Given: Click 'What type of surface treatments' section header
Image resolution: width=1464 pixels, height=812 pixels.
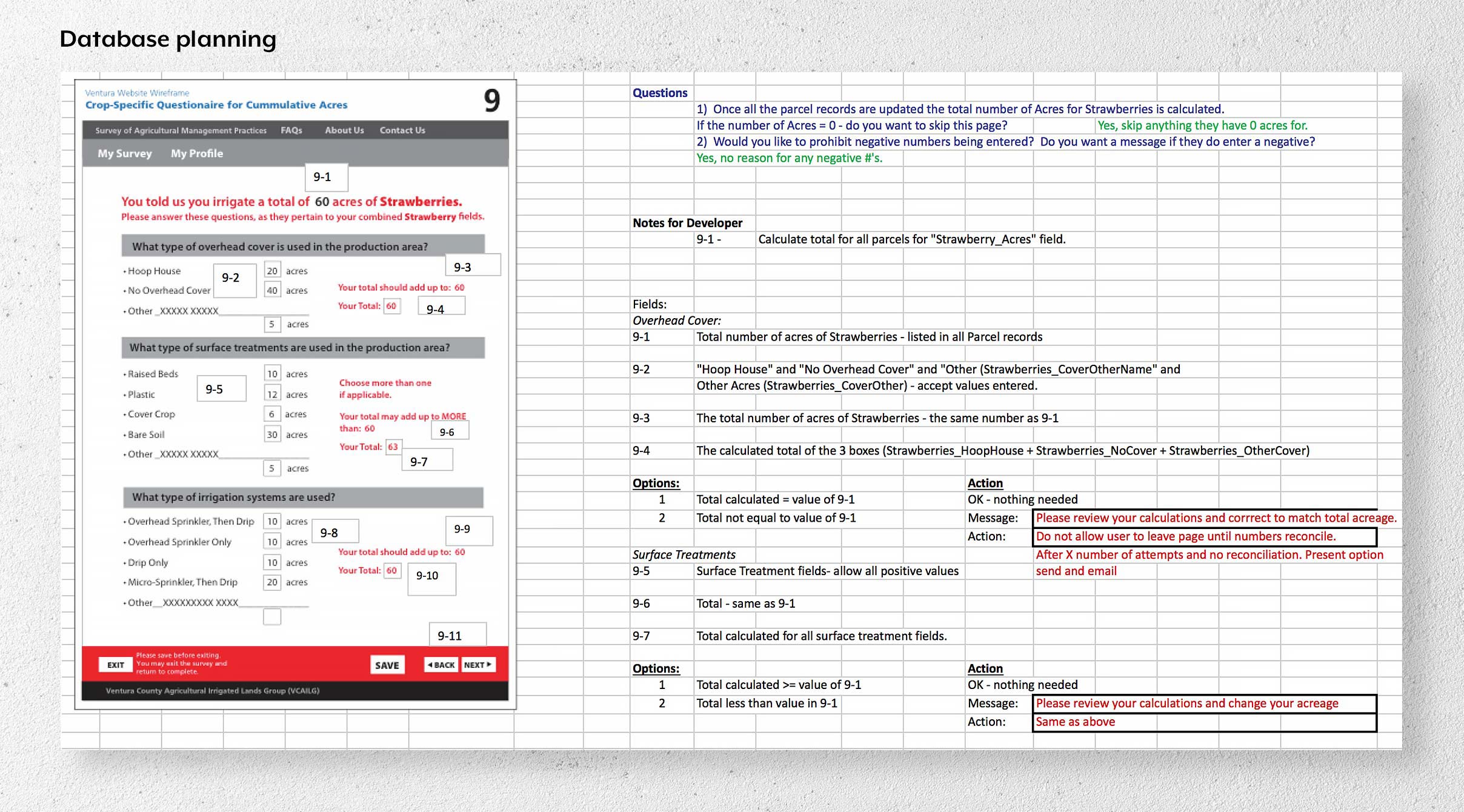Looking at the screenshot, I should tap(303, 347).
